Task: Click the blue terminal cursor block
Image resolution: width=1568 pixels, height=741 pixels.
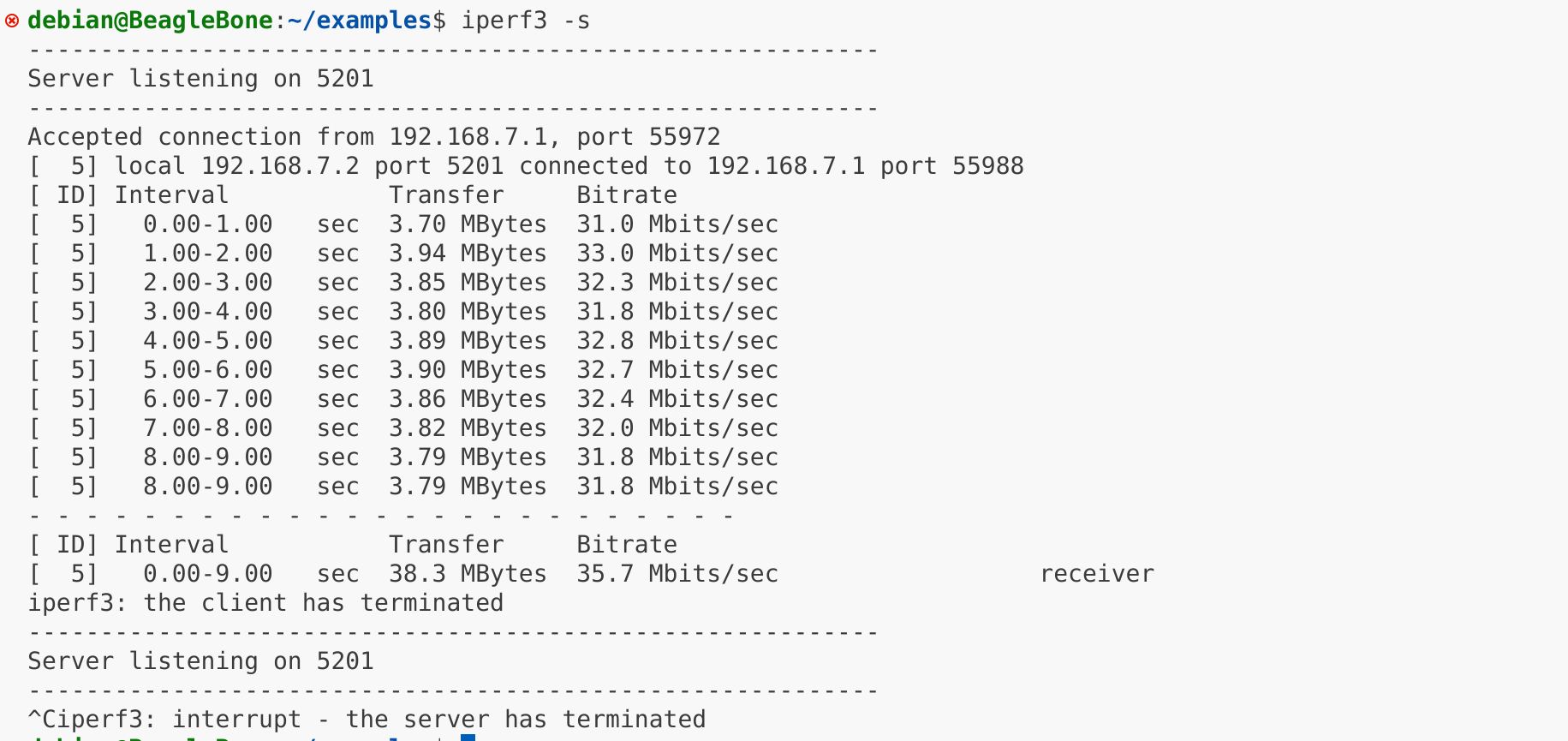Action: pos(468,737)
